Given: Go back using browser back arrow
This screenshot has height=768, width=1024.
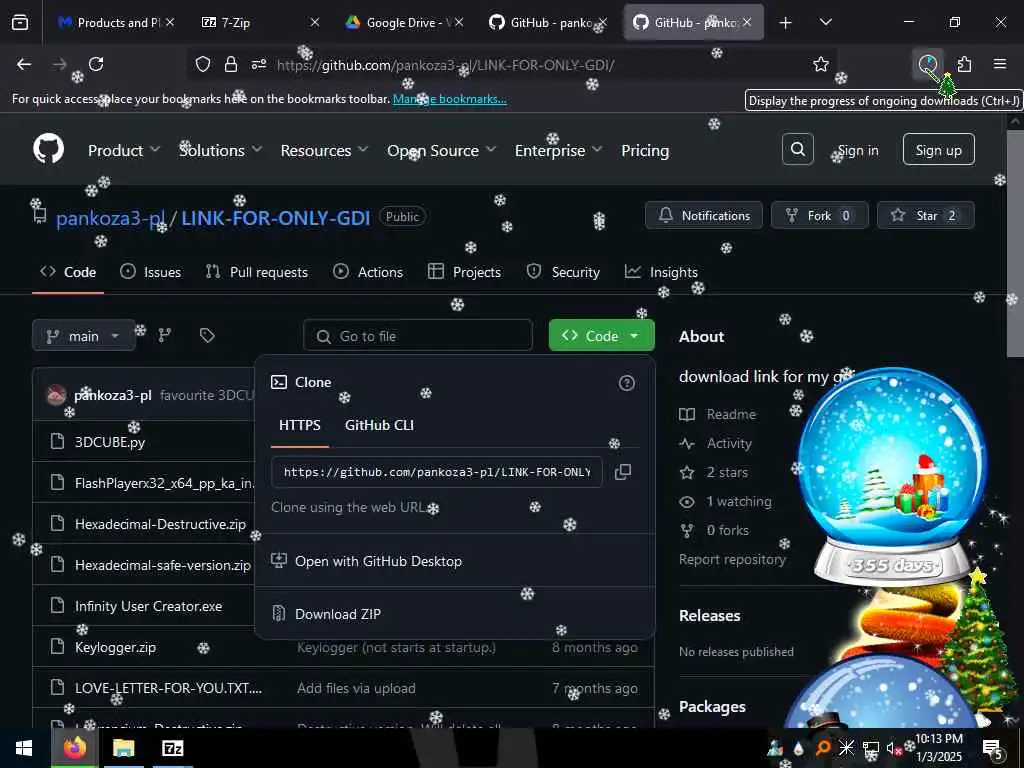Looking at the screenshot, I should tap(24, 64).
